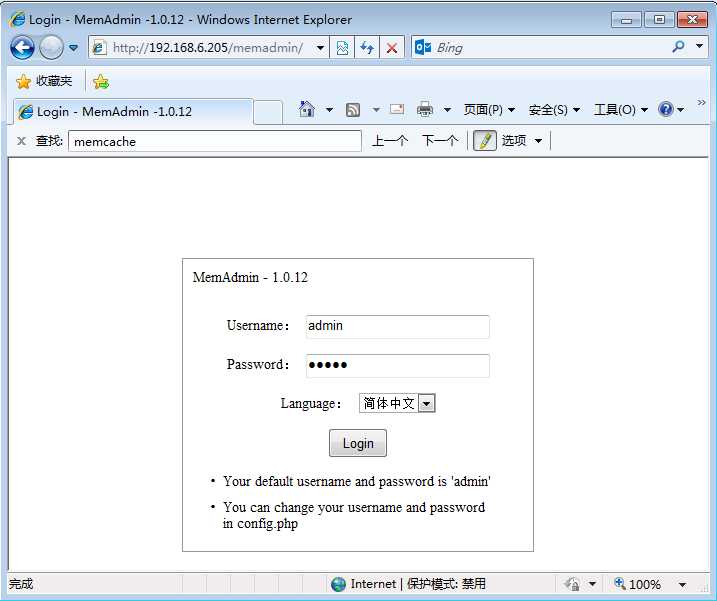Click the Username input field
This screenshot has height=601, width=717.
[397, 327]
